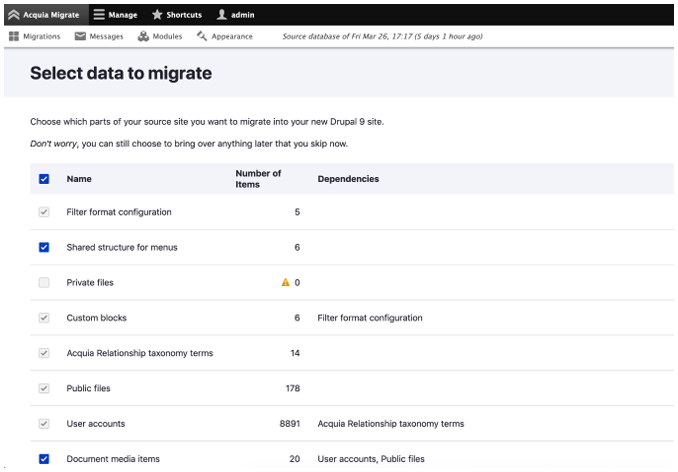The image size is (678, 472).
Task: Toggle the select-all checkbox in table header
Action: point(43,179)
